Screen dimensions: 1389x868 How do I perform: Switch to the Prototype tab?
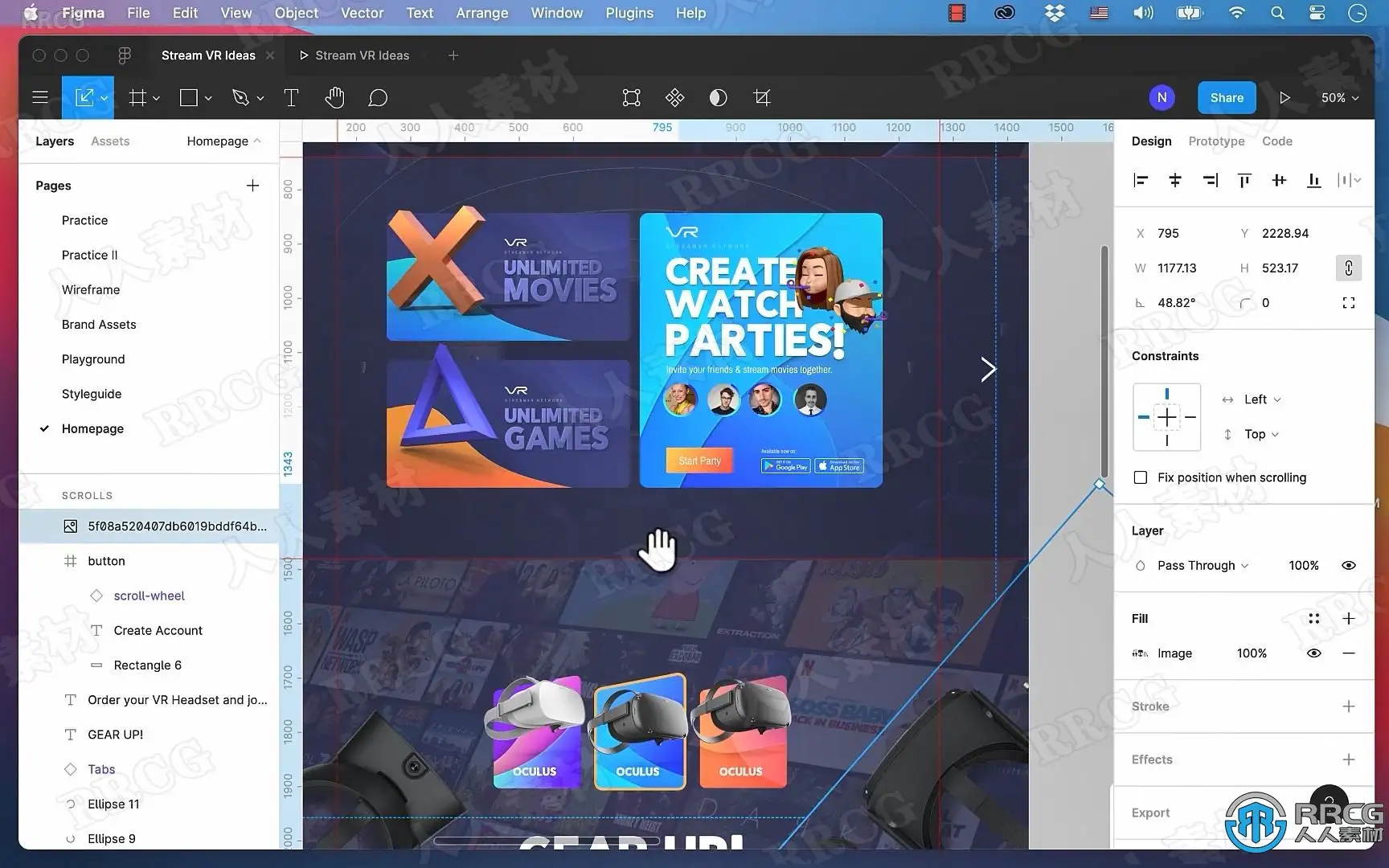pyautogui.click(x=1216, y=141)
